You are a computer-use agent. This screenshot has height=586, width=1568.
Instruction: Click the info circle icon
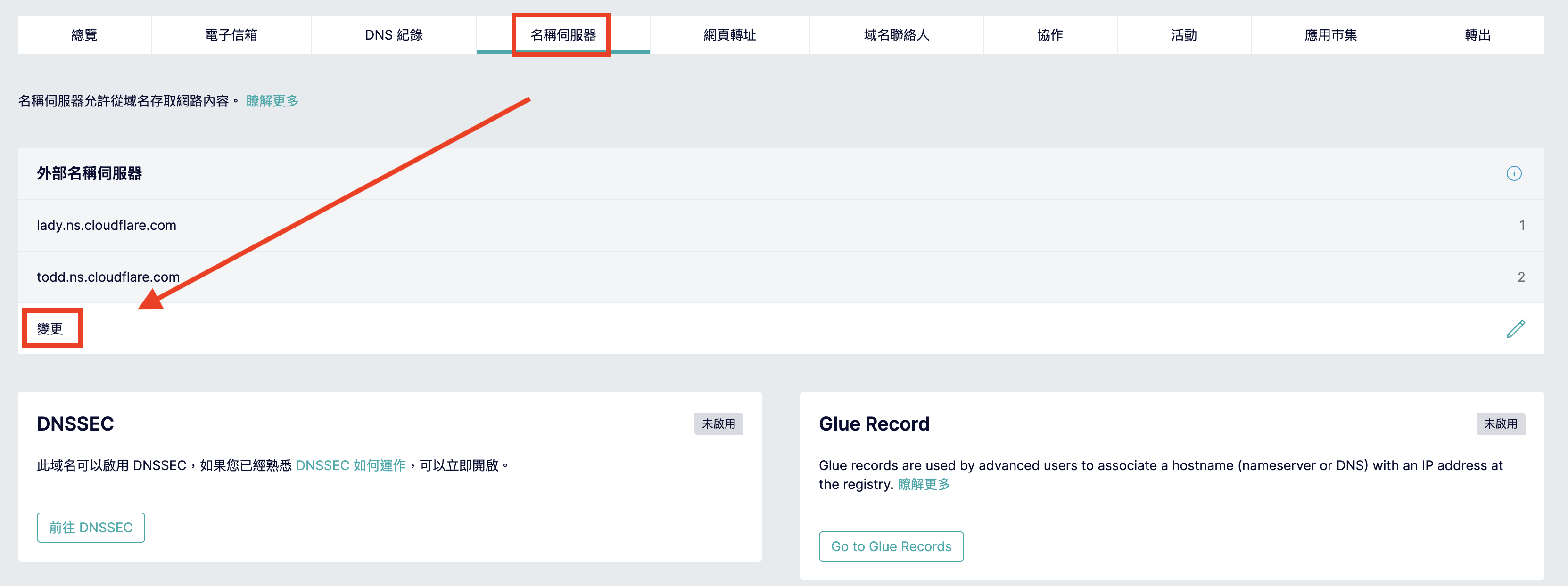[1513, 173]
